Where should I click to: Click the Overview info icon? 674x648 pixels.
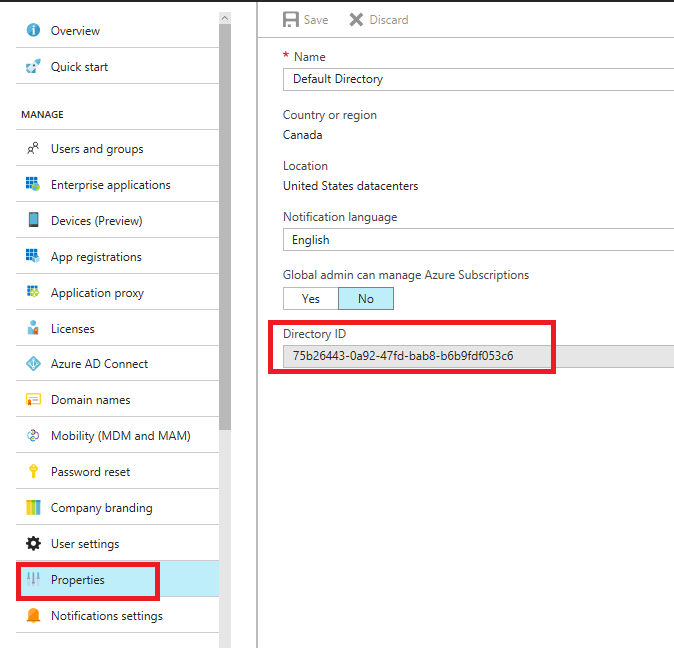pos(33,30)
